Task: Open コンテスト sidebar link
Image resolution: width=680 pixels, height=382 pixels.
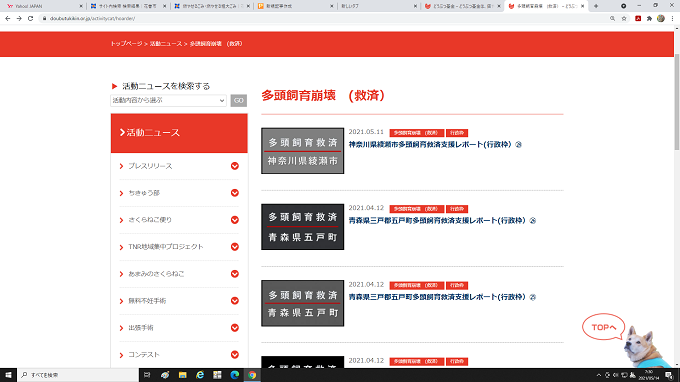Action: pos(144,355)
